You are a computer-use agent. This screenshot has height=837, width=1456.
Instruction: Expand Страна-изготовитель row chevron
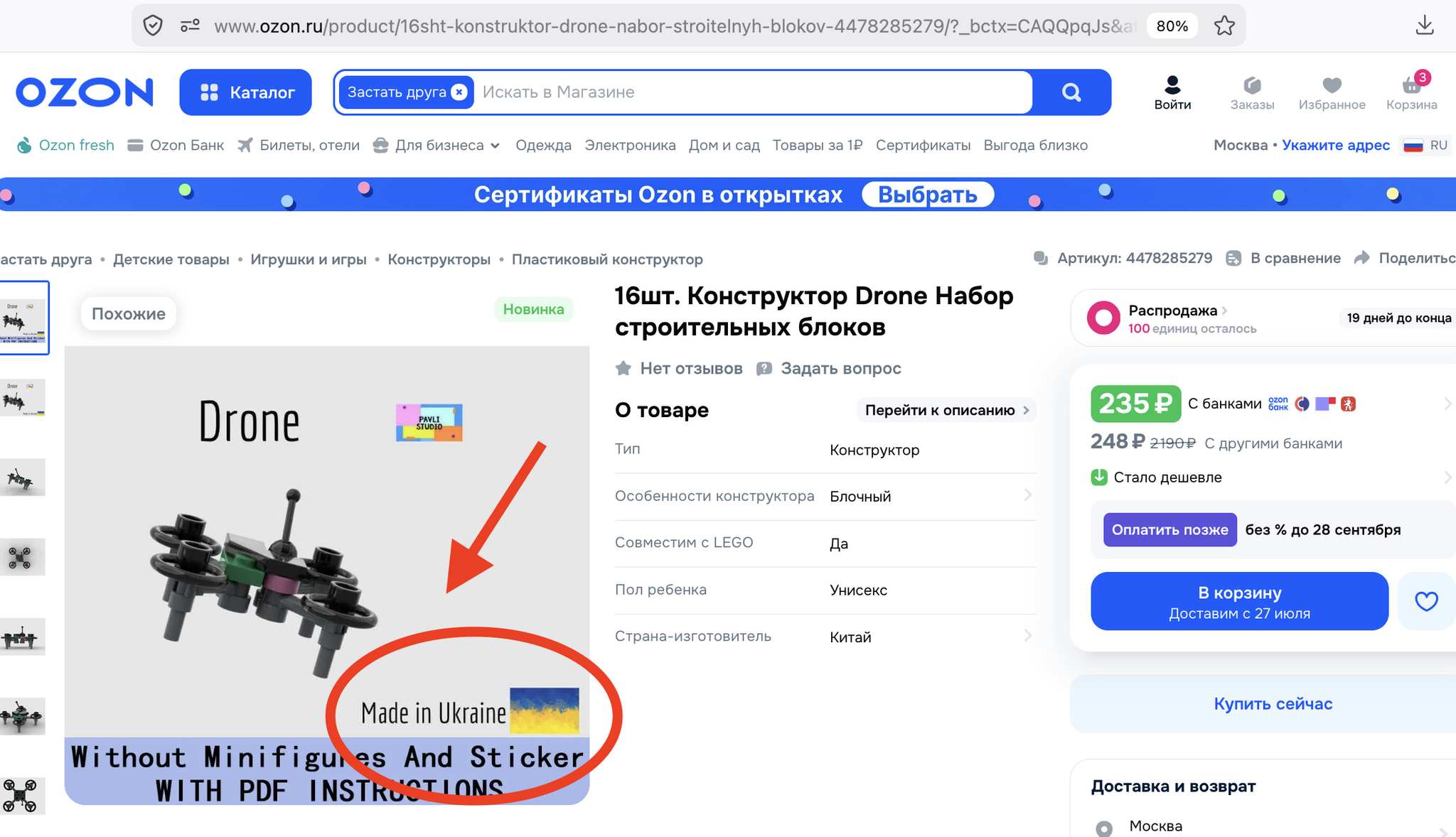[1027, 636]
